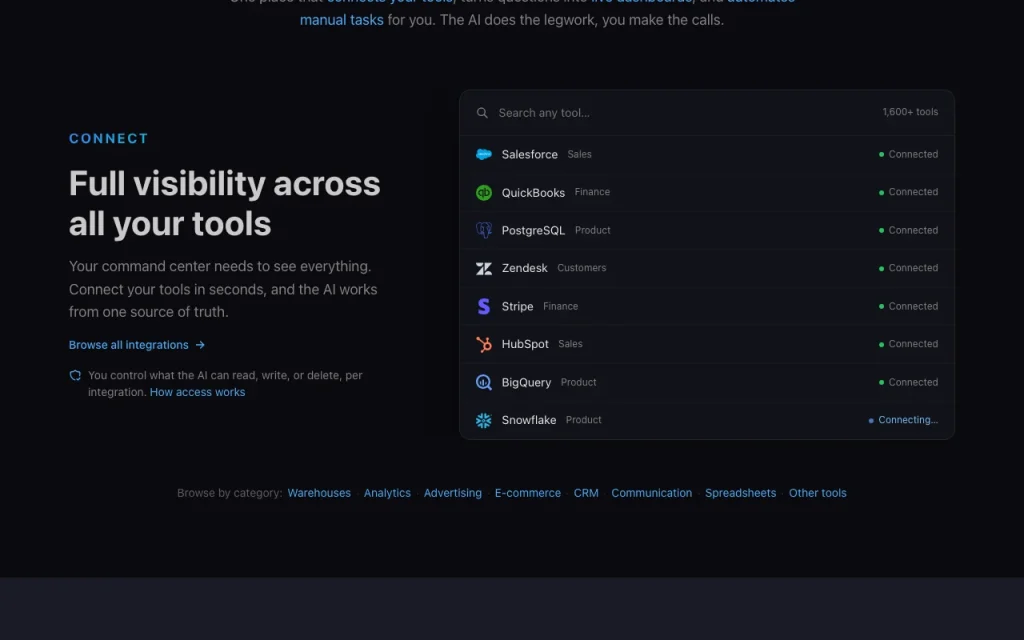Click the shield icon beside access note
This screenshot has height=640, width=1024.
coord(75,376)
